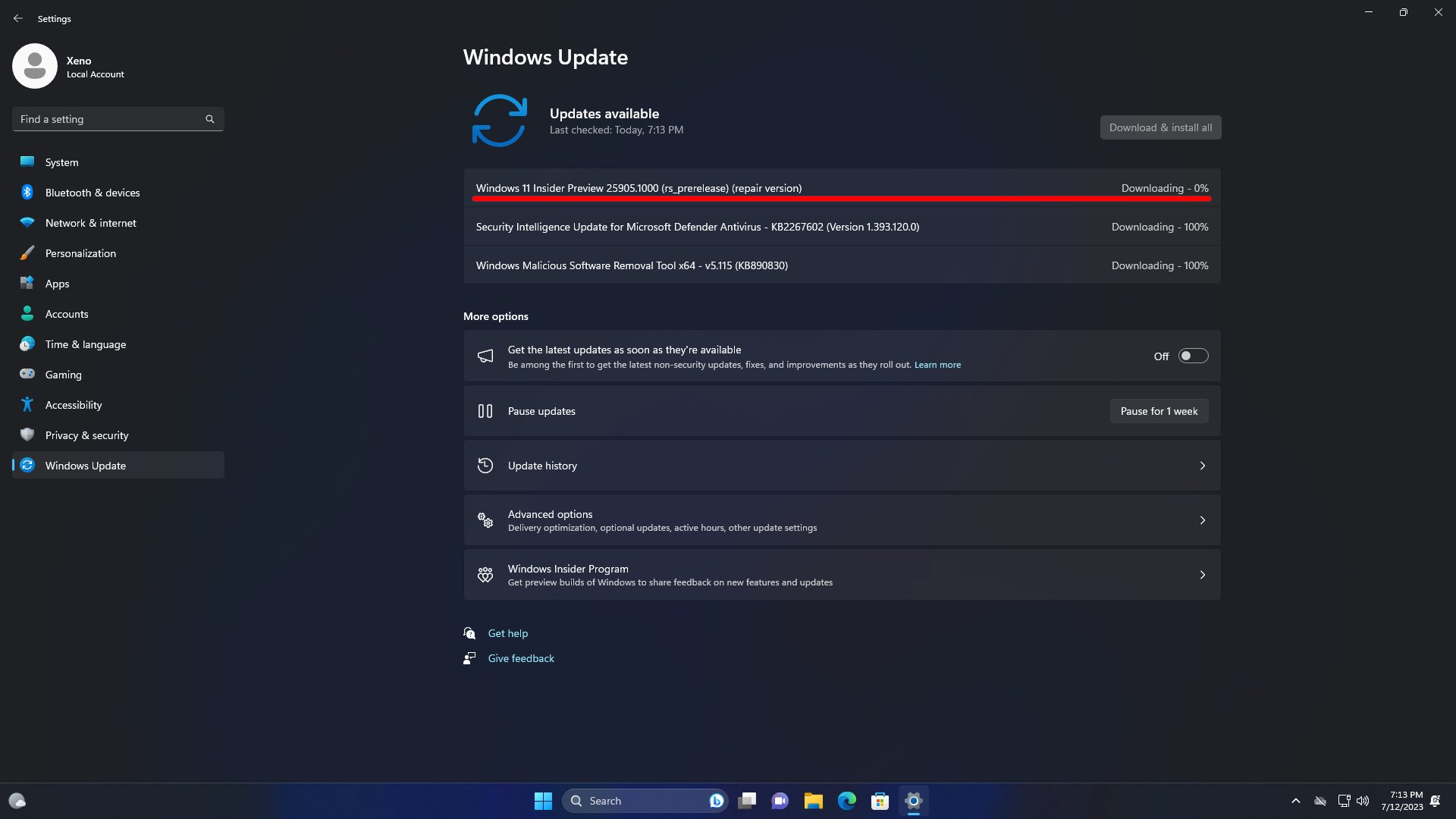Click the Accounts person icon
1456x819 pixels.
pyautogui.click(x=27, y=313)
